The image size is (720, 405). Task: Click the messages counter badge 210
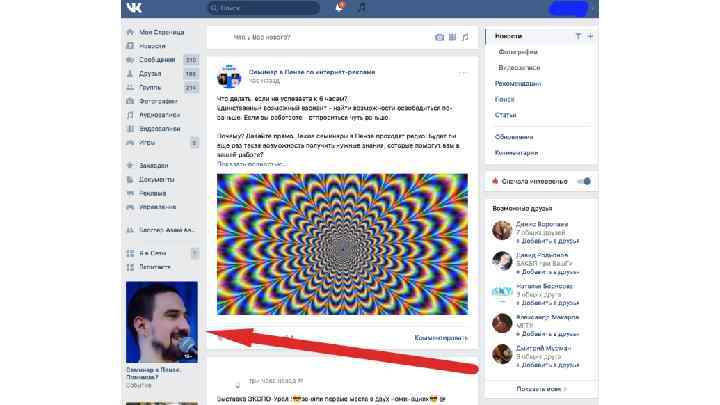coord(191,60)
